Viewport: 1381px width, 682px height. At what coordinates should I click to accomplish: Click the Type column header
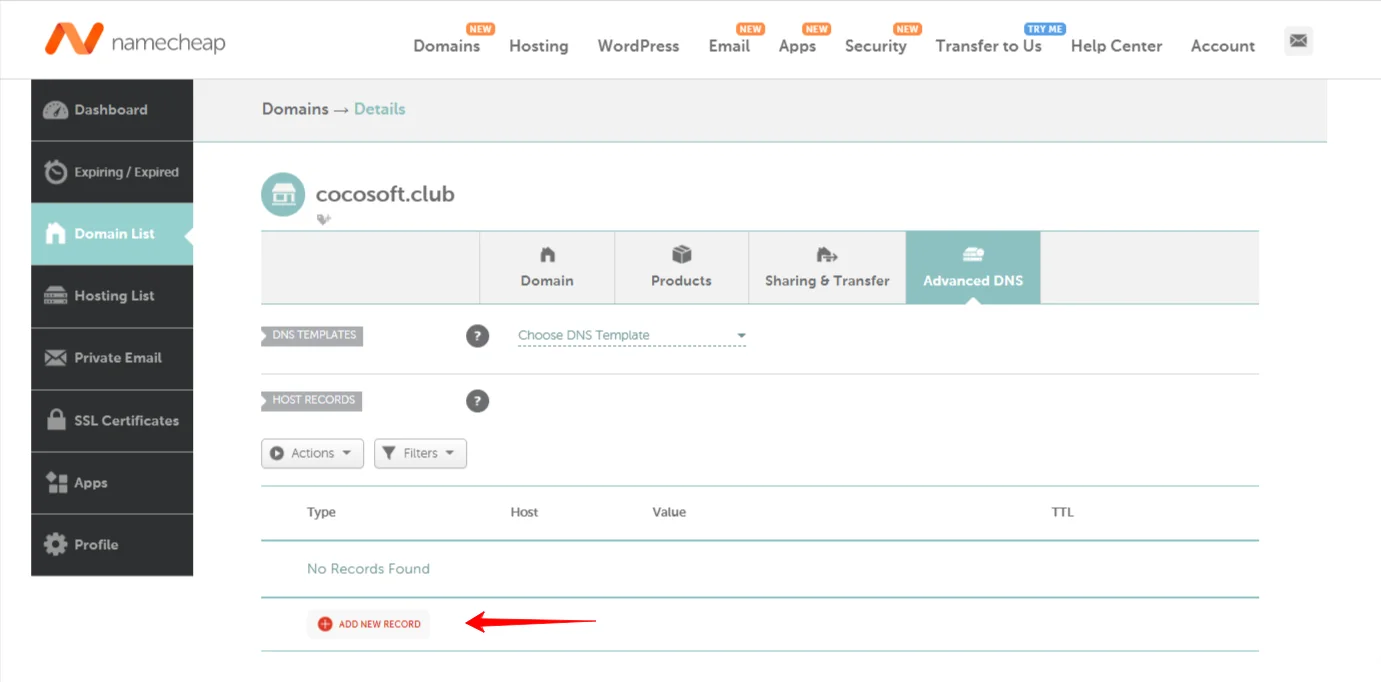(321, 512)
